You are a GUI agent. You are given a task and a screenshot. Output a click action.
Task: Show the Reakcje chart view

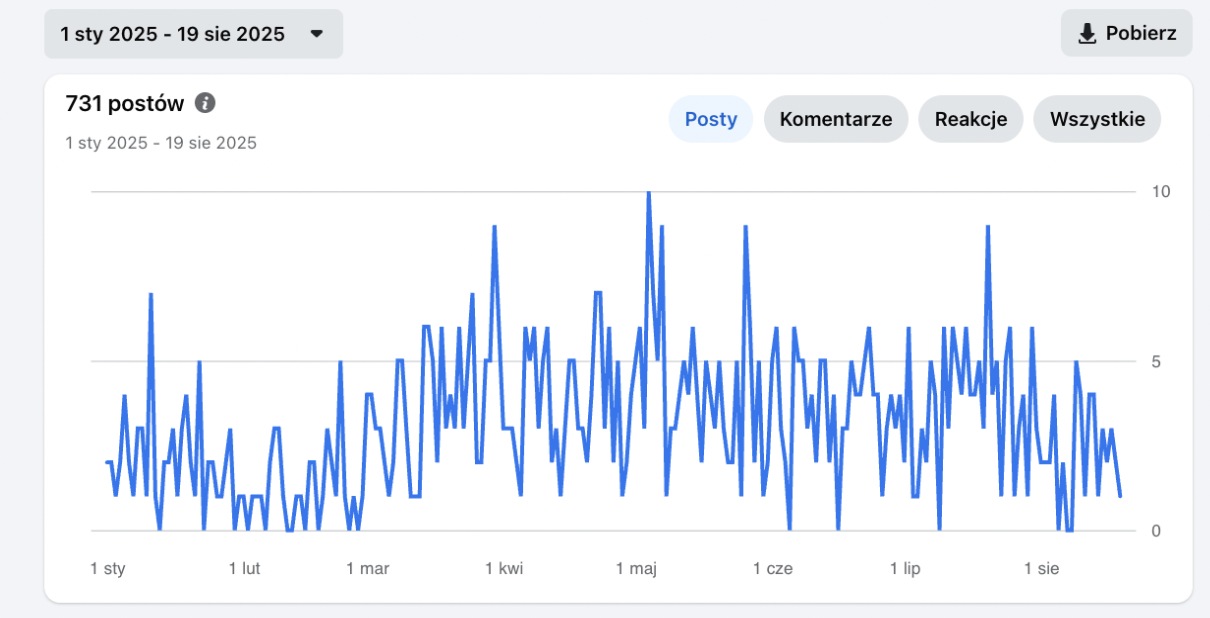click(970, 119)
